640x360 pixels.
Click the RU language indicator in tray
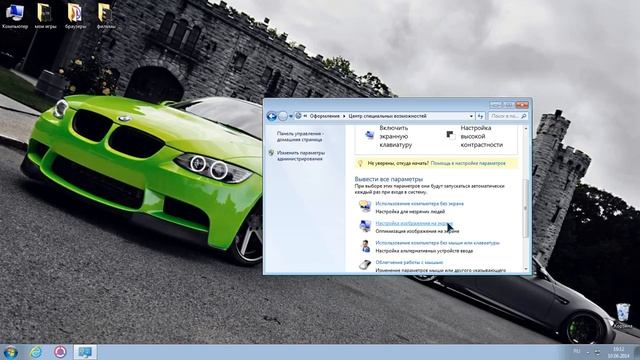577,351
